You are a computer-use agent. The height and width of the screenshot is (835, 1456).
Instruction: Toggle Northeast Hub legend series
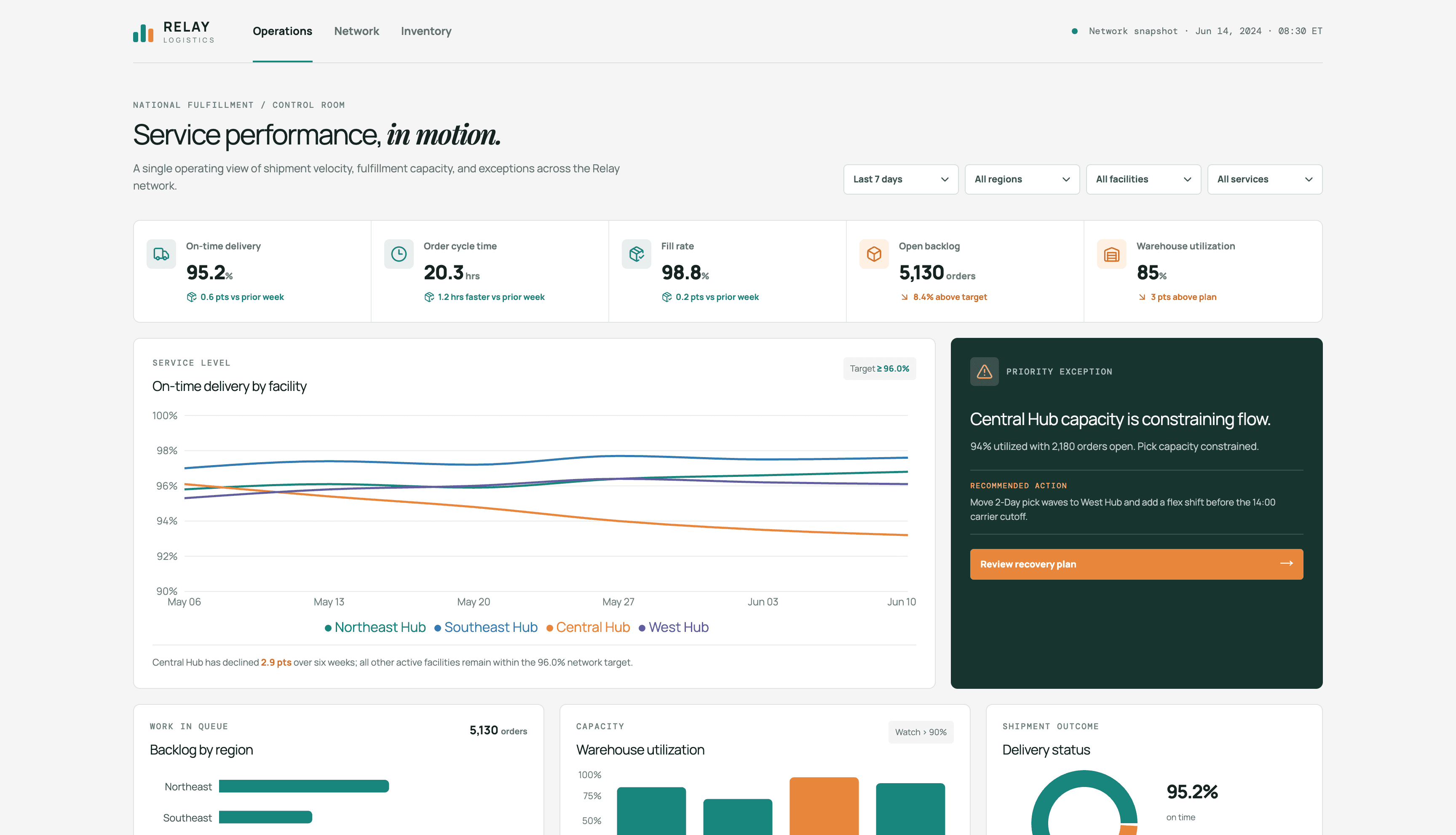point(375,627)
